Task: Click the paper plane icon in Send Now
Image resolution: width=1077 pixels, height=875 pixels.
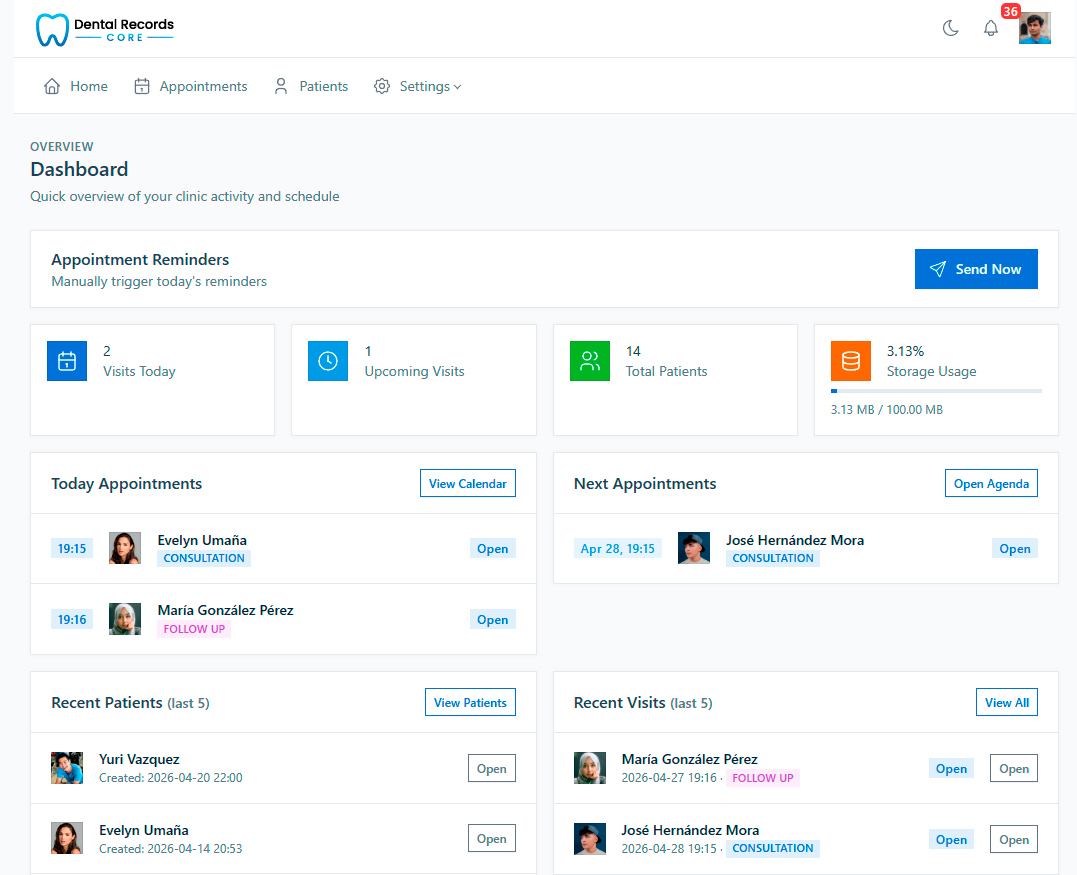Action: tap(938, 269)
